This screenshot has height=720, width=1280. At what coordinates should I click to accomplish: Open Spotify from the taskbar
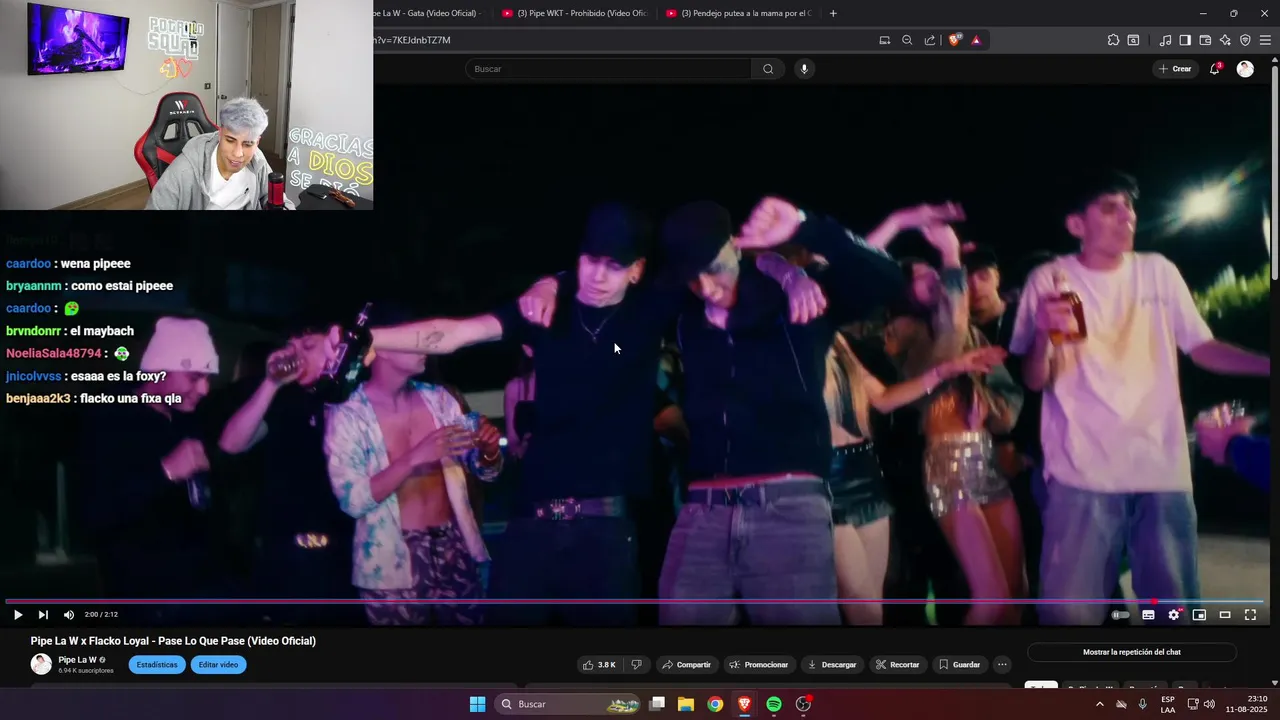(x=774, y=704)
